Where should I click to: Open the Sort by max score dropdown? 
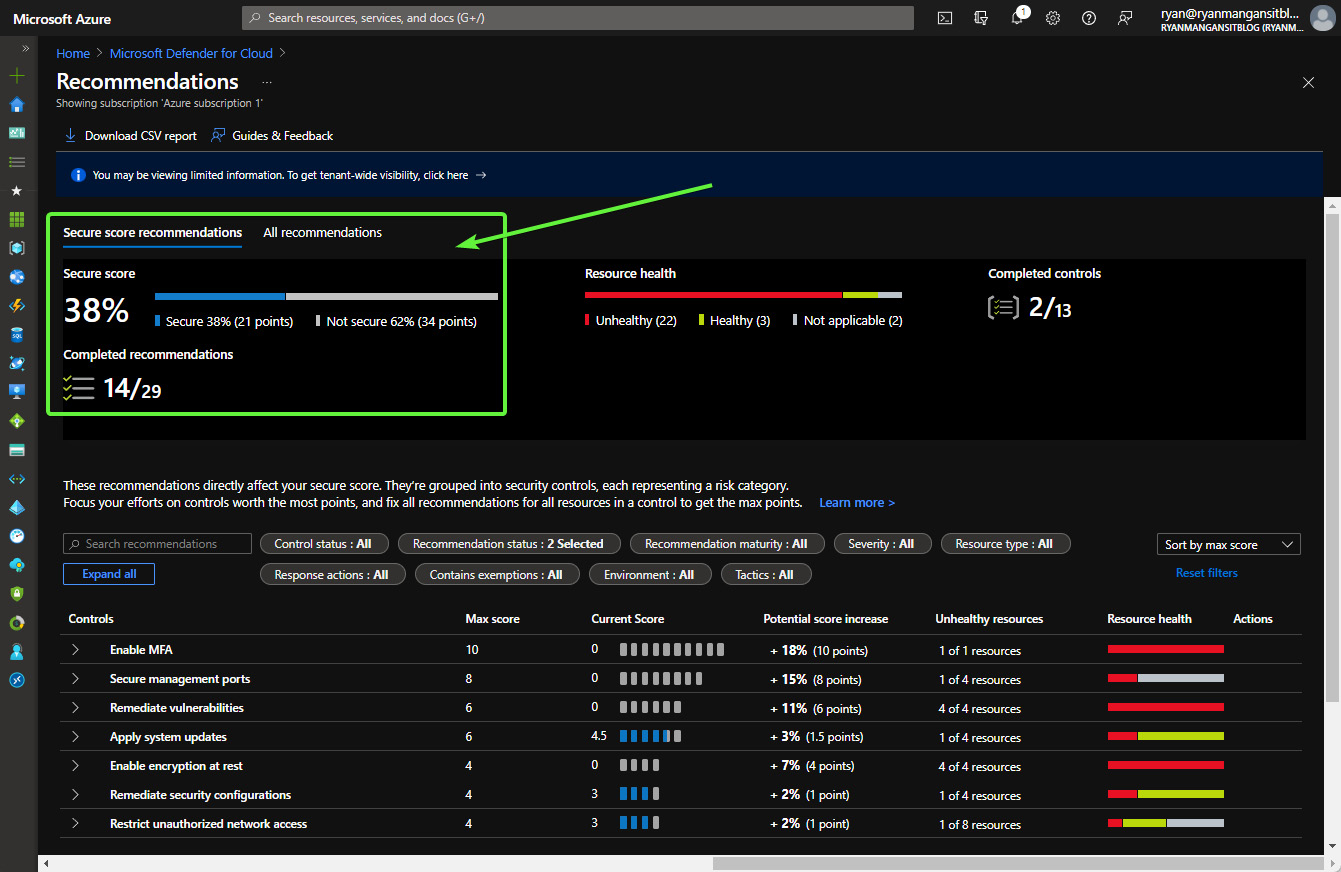(x=1227, y=544)
